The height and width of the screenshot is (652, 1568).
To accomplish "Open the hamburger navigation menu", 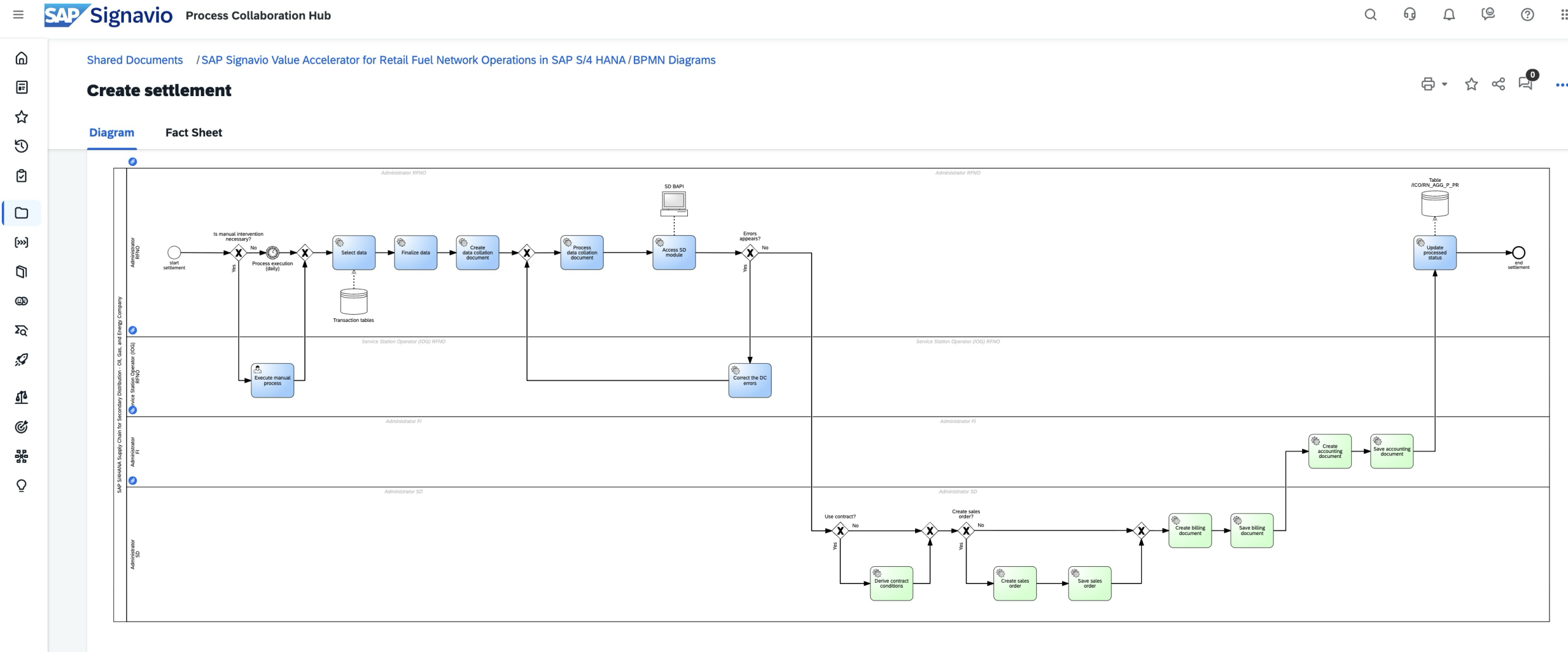I will pyautogui.click(x=18, y=15).
